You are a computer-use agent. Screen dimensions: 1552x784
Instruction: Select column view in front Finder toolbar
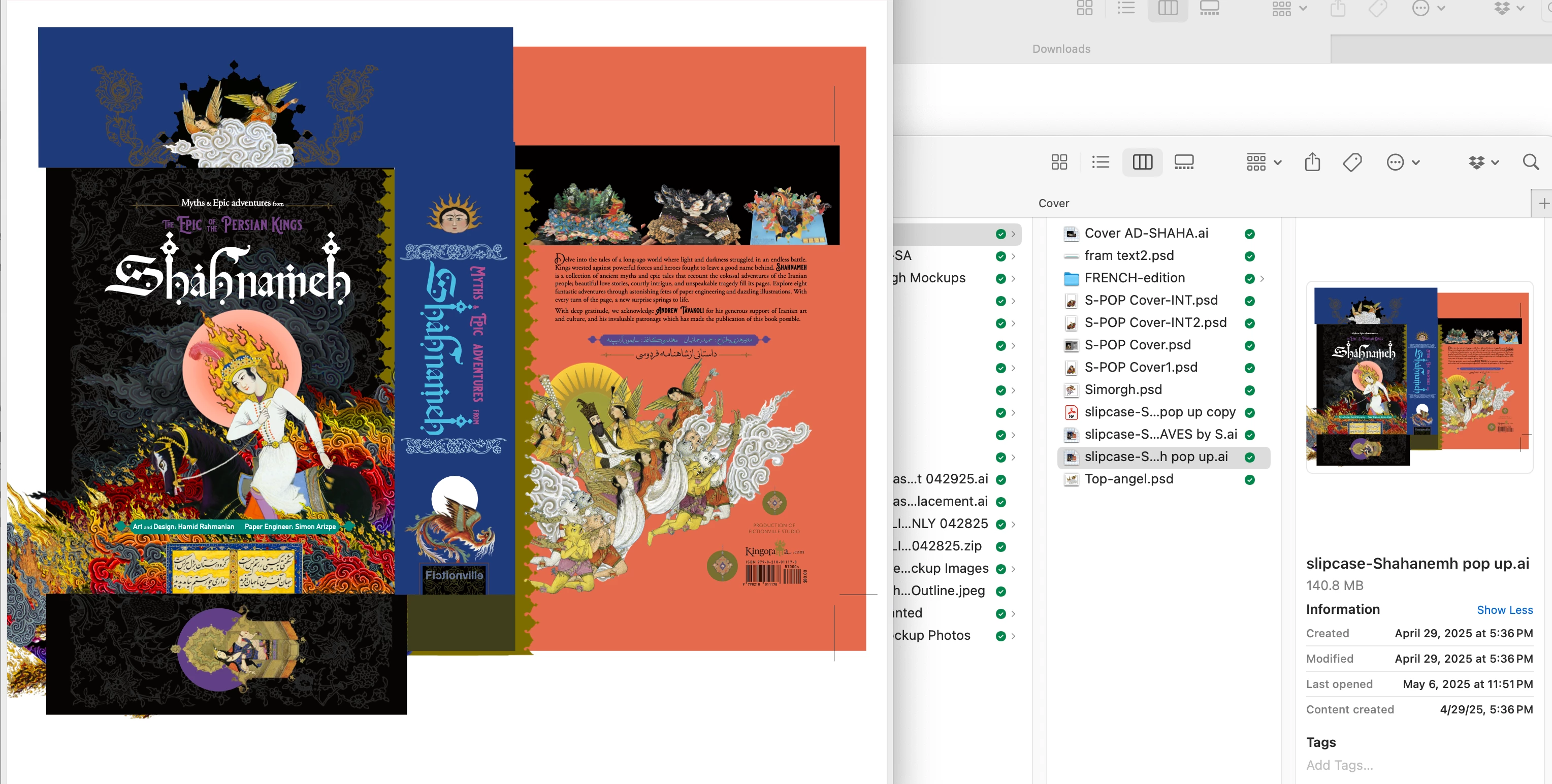click(x=1142, y=162)
